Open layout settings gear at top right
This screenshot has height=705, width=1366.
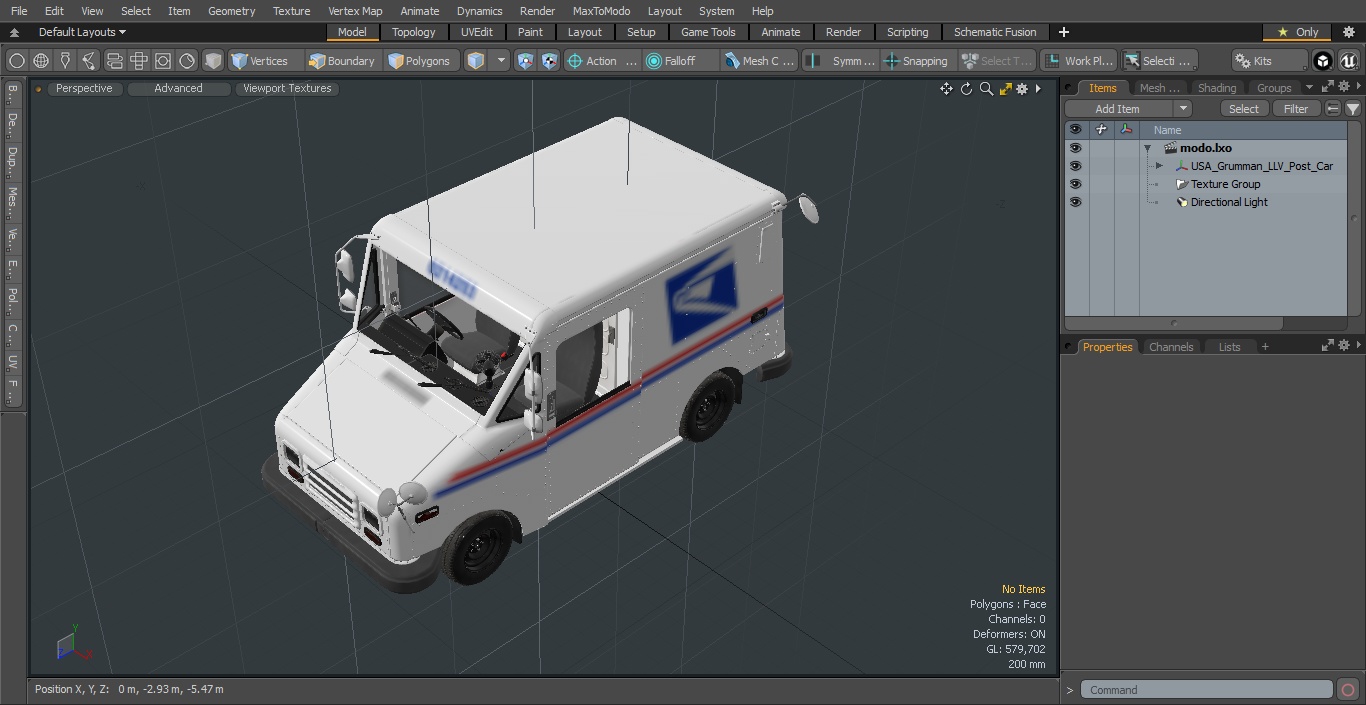1348,32
